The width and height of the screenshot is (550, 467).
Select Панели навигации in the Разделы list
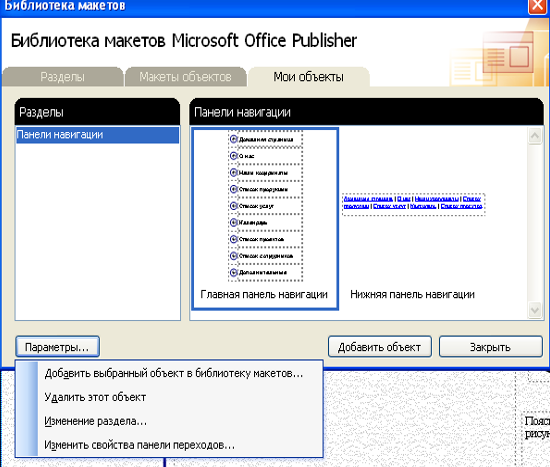pyautogui.click(x=98, y=135)
